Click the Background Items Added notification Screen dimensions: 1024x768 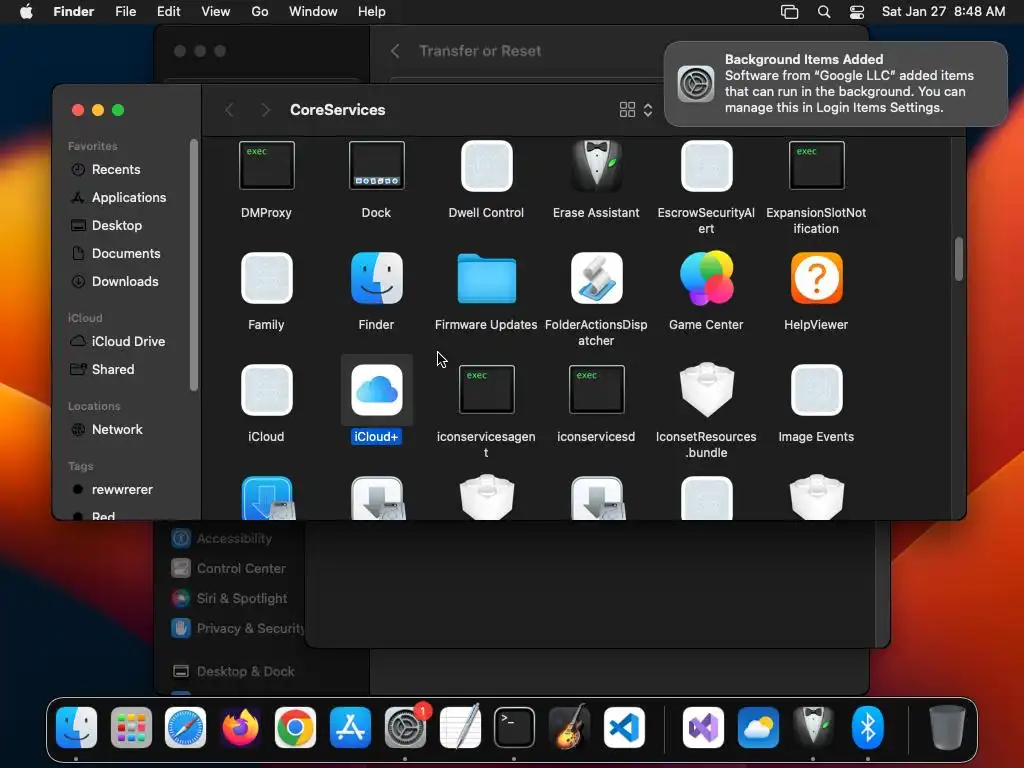click(836, 84)
